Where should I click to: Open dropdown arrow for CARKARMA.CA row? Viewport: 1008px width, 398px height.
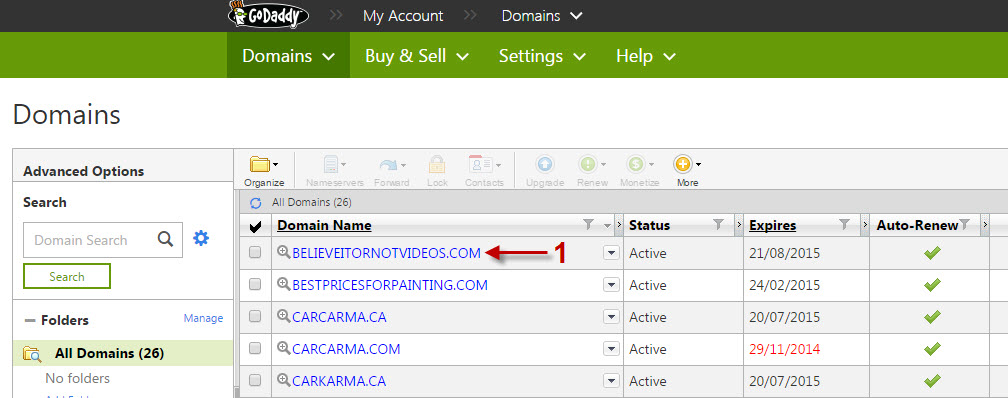coord(611,381)
